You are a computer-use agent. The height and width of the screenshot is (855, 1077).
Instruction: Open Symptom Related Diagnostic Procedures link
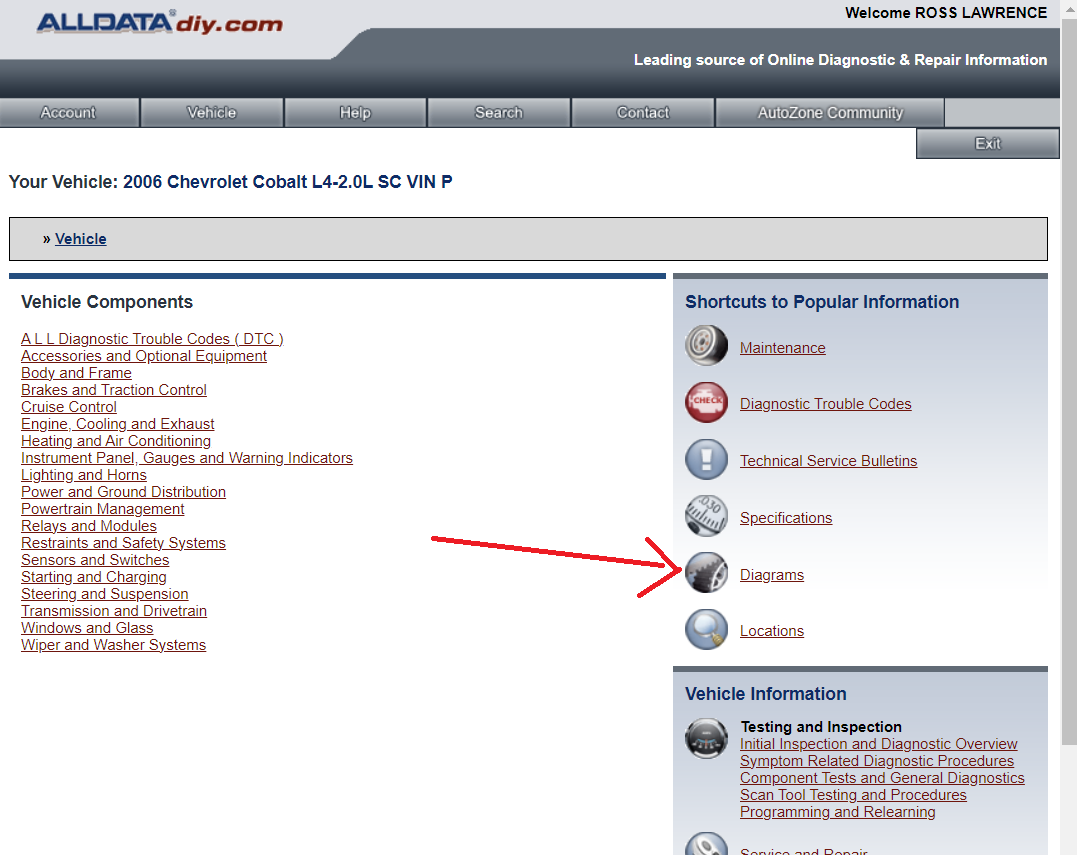point(876,761)
